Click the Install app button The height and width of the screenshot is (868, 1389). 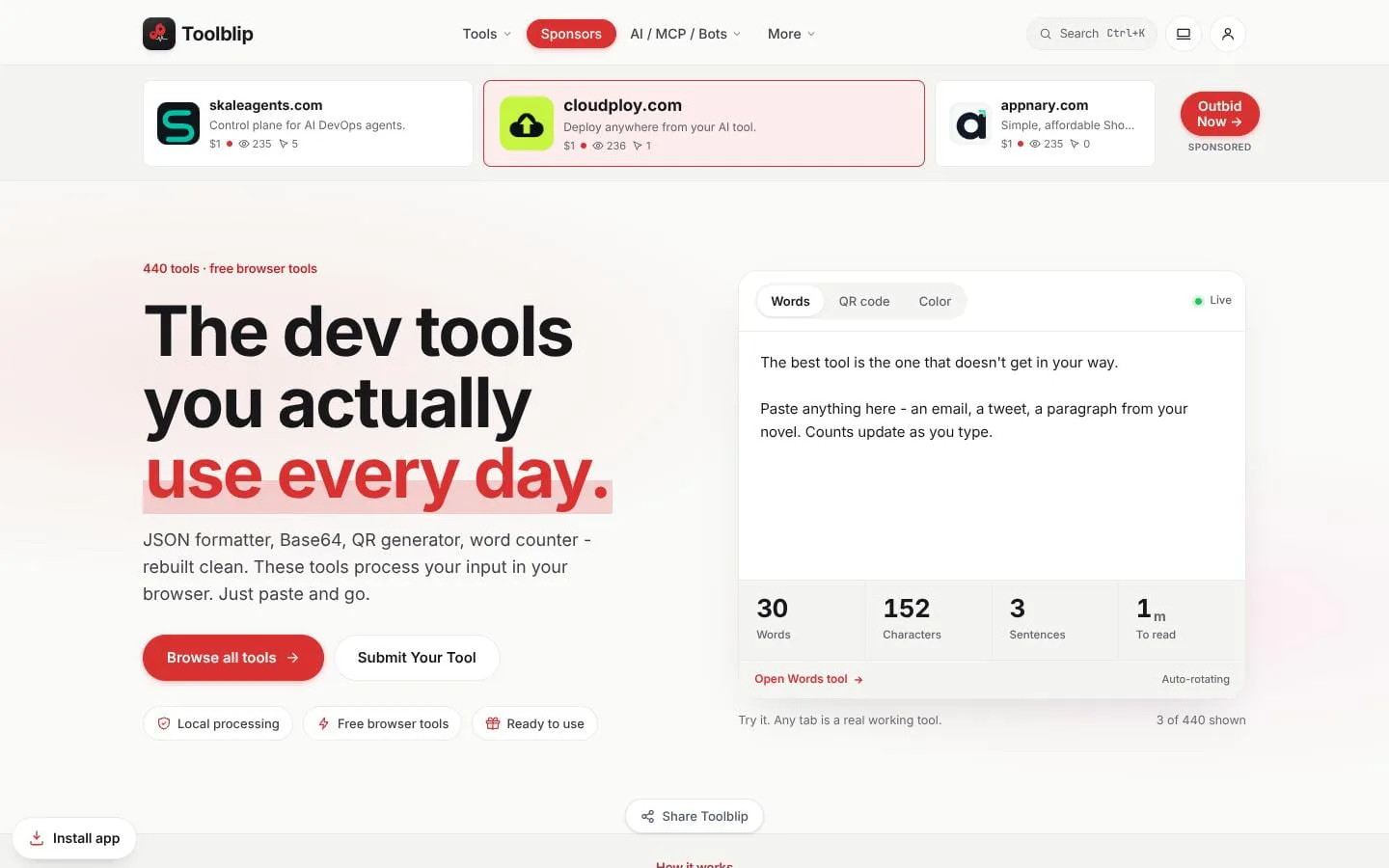coord(74,838)
